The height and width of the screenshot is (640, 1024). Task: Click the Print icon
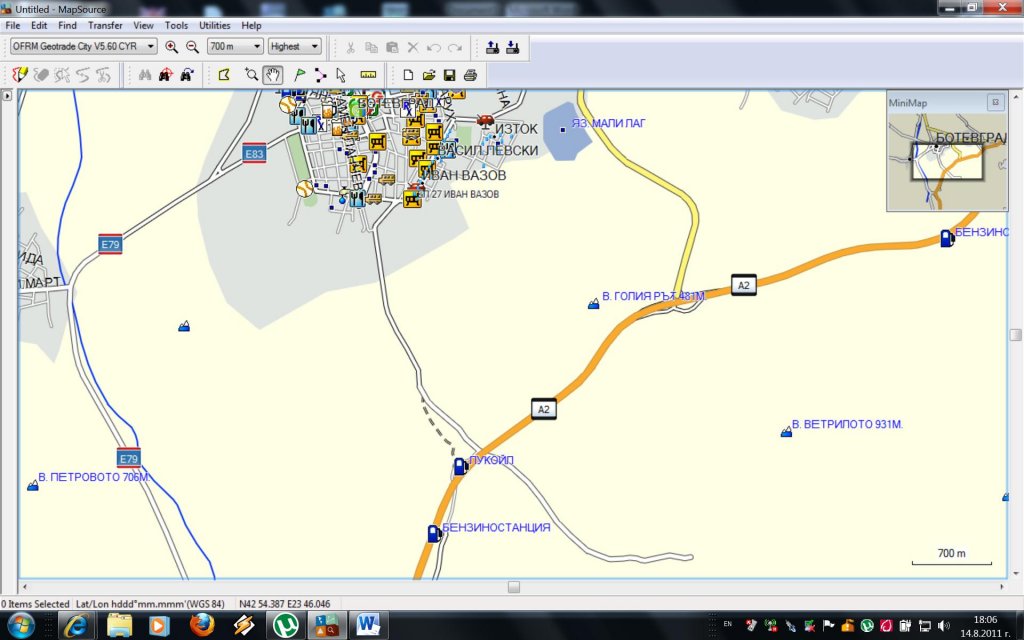(470, 75)
